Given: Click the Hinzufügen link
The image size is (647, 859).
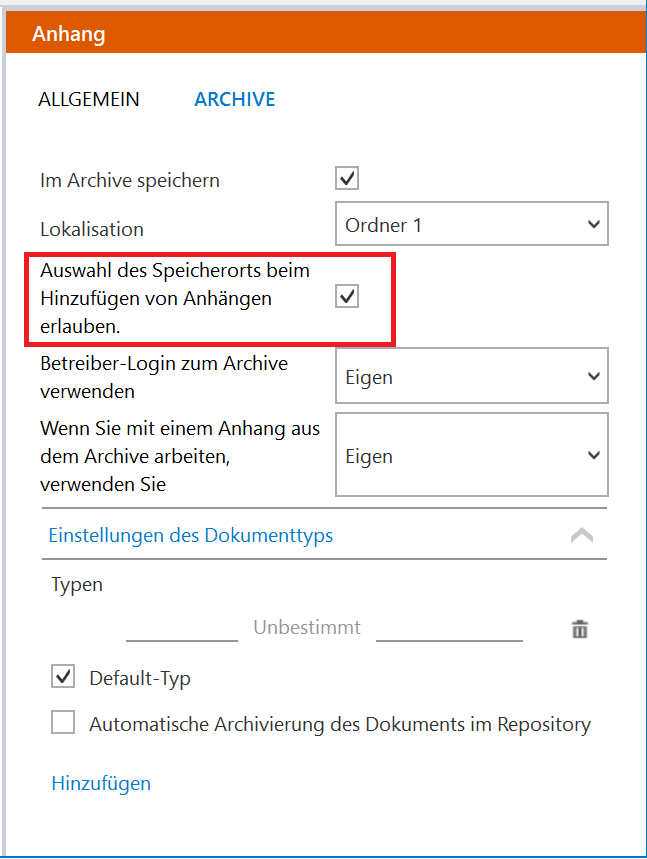Looking at the screenshot, I should 101,783.
